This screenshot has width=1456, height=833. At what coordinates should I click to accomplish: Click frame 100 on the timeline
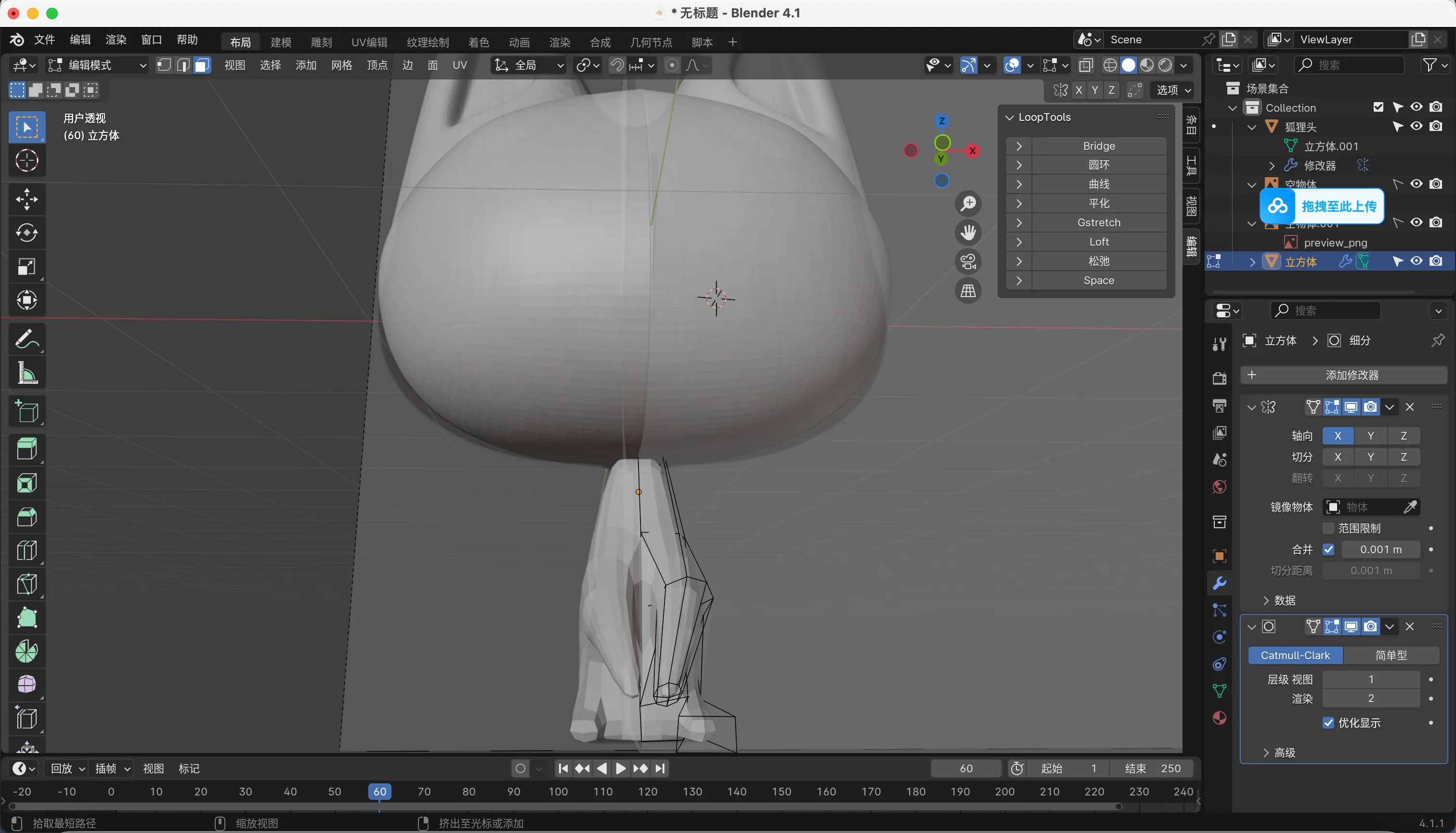tap(558, 791)
